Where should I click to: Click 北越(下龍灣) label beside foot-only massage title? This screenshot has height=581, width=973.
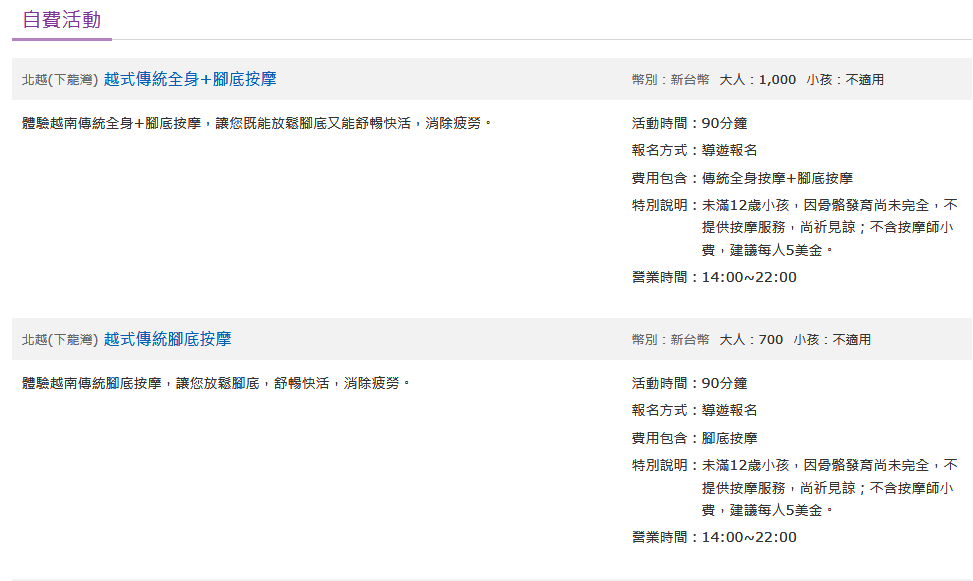tap(59, 340)
